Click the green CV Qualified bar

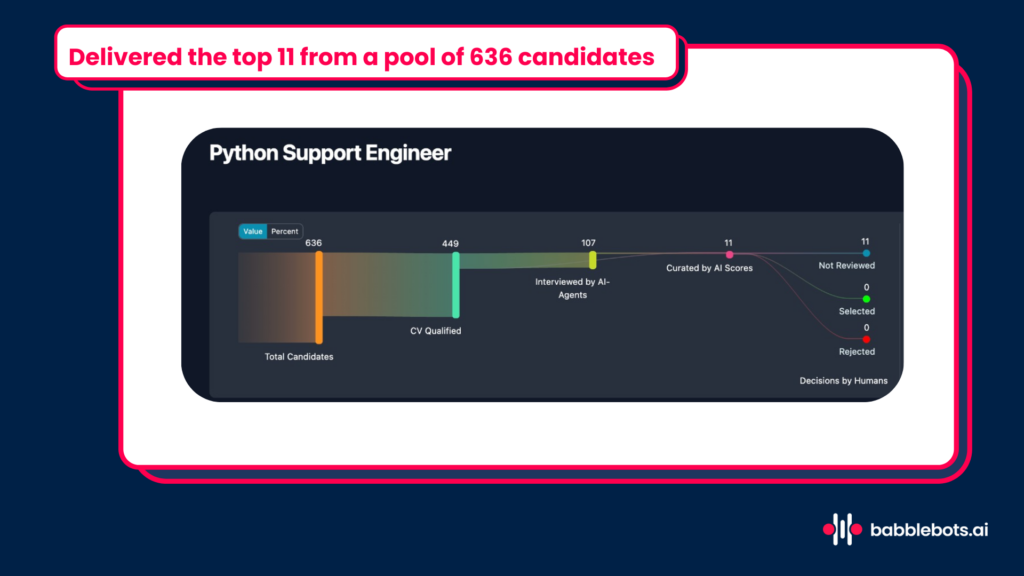(x=456, y=285)
